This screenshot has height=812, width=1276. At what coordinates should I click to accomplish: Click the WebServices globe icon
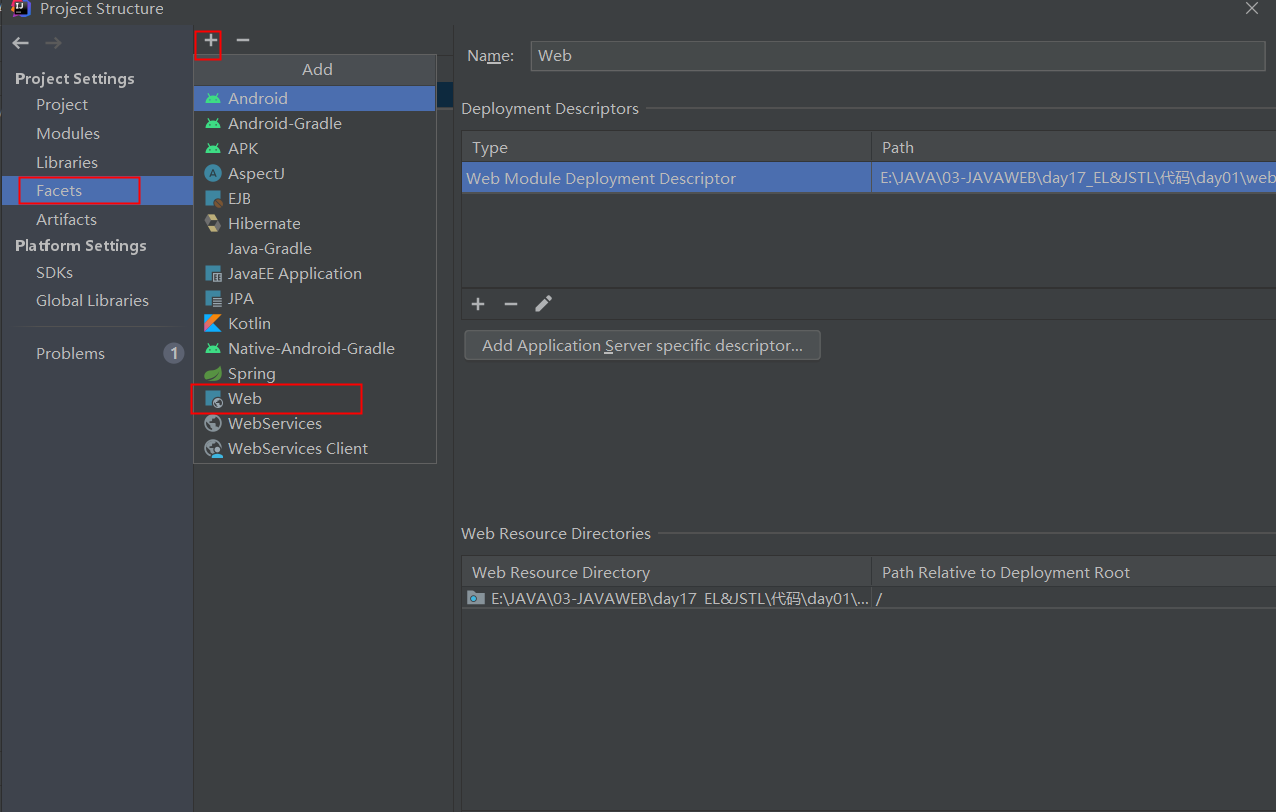coord(212,423)
